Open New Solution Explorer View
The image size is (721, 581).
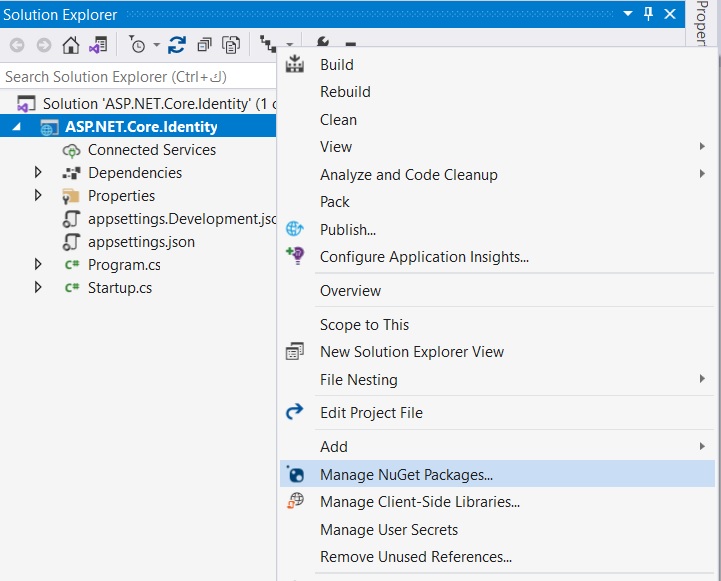(x=497, y=352)
